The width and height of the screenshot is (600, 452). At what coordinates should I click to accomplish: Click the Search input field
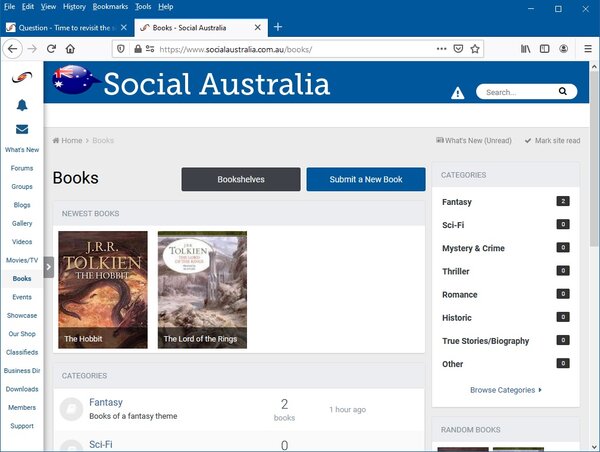click(515, 92)
